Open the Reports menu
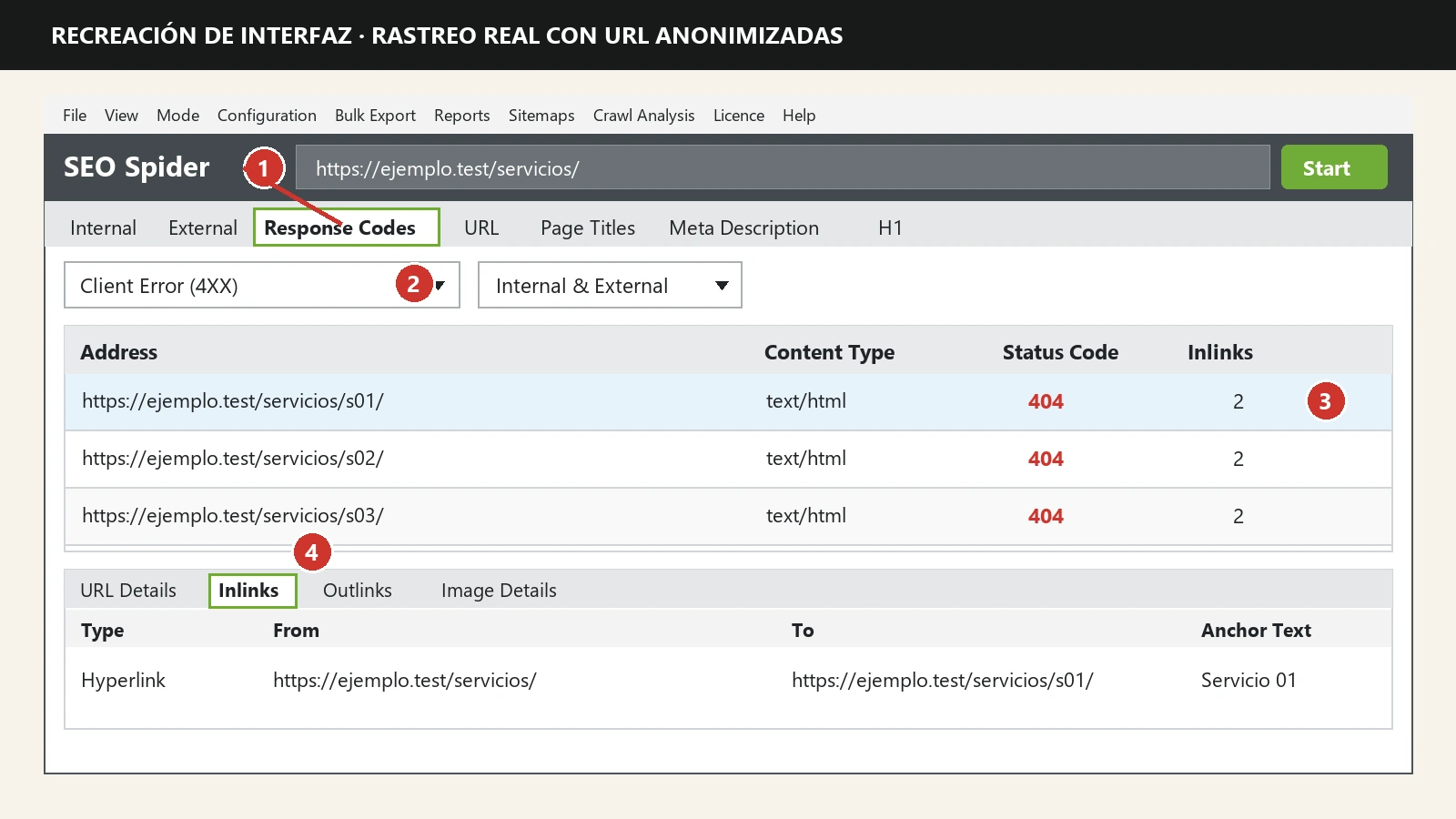This screenshot has width=1456, height=819. [x=461, y=116]
